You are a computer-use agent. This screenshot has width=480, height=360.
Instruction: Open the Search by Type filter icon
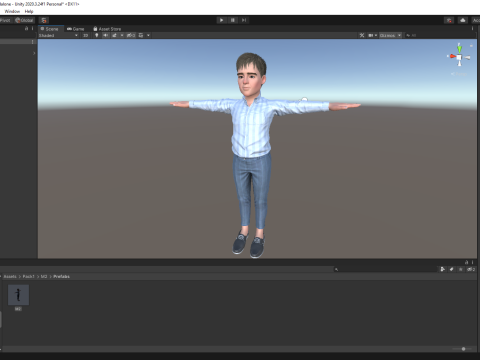(x=443, y=269)
